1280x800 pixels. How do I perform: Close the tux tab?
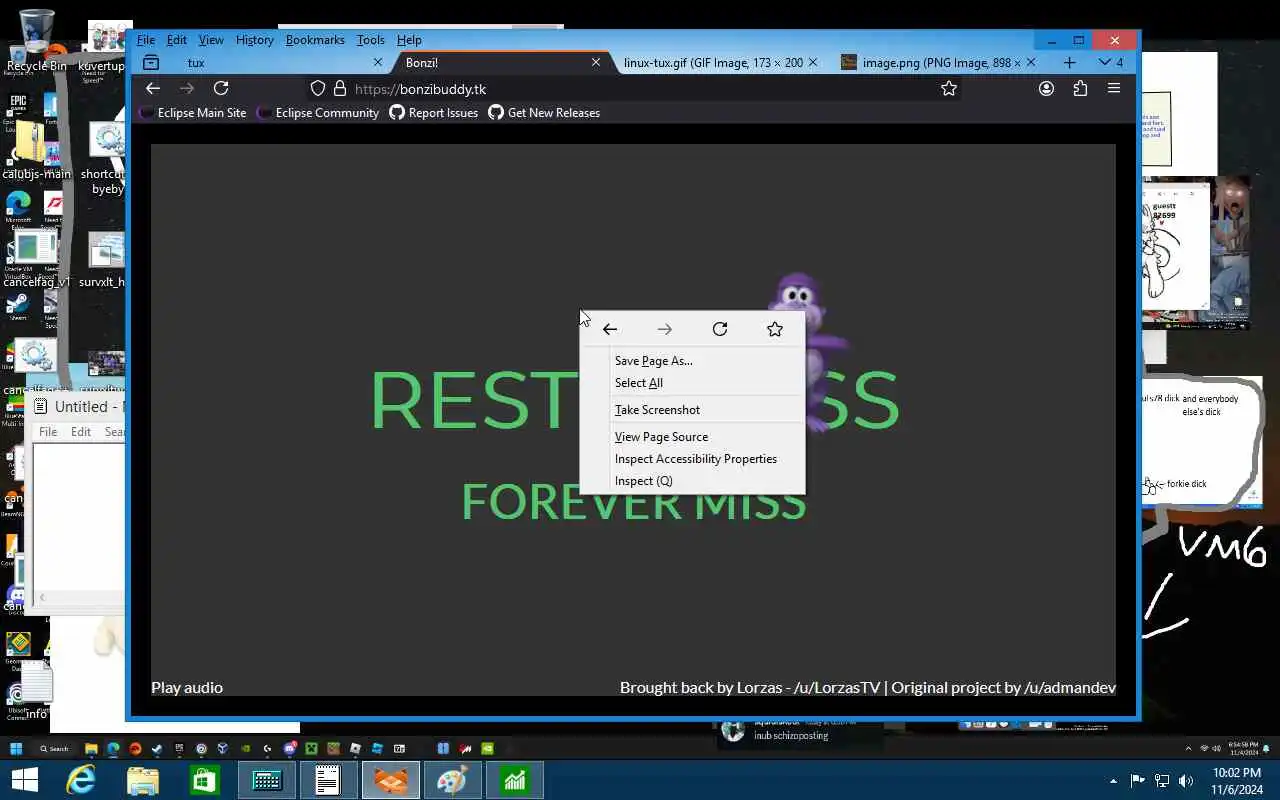point(378,62)
